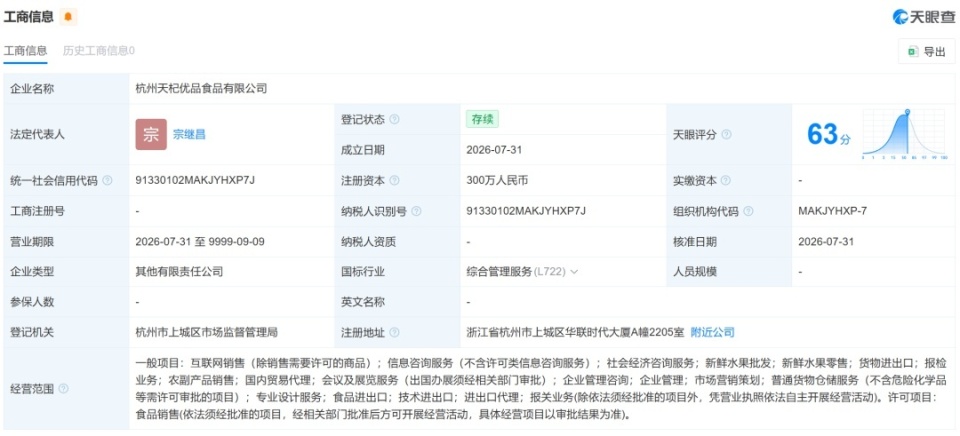Image resolution: width=960 pixels, height=436 pixels.
Task: Click the 63分 score value
Action: coord(828,134)
